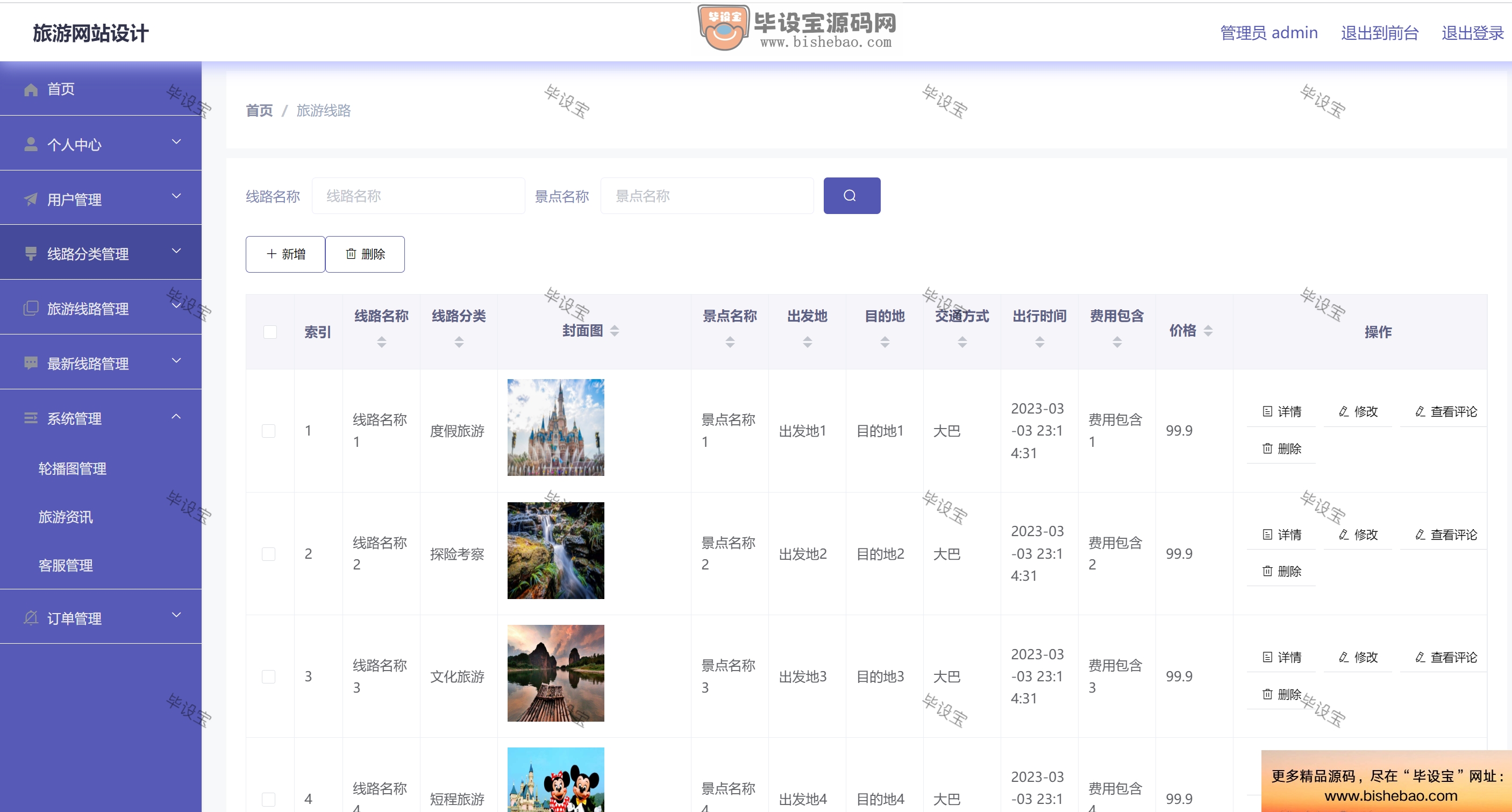Image resolution: width=1512 pixels, height=812 pixels.
Task: Check the checkbox for row 1
Action: coord(268,431)
